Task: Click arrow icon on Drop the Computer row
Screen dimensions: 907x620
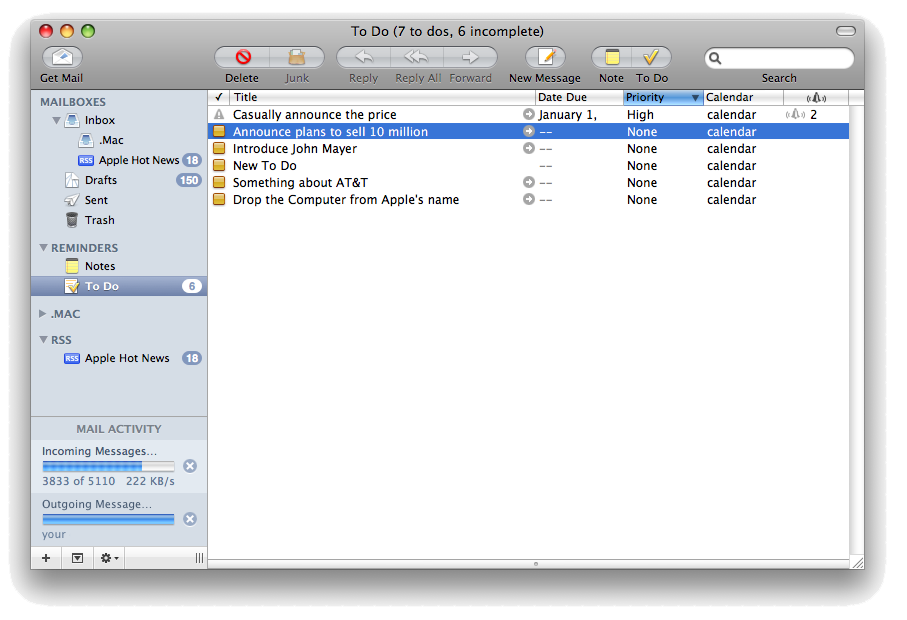Action: click(529, 200)
